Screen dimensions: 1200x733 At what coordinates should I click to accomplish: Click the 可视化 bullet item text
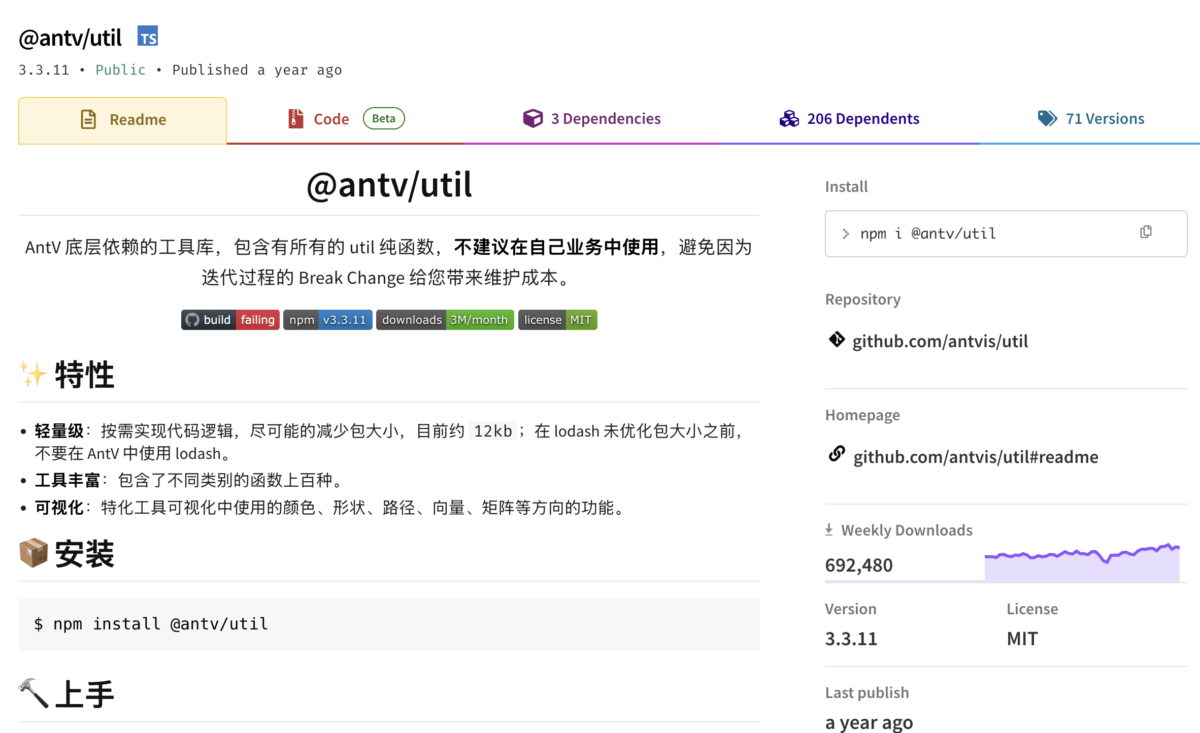pyautogui.click(x=332, y=507)
